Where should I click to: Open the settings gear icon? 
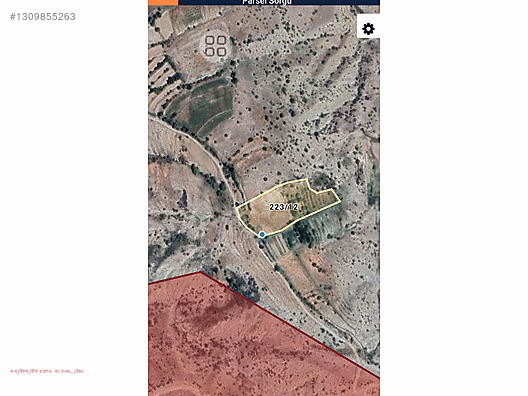[x=368, y=29]
